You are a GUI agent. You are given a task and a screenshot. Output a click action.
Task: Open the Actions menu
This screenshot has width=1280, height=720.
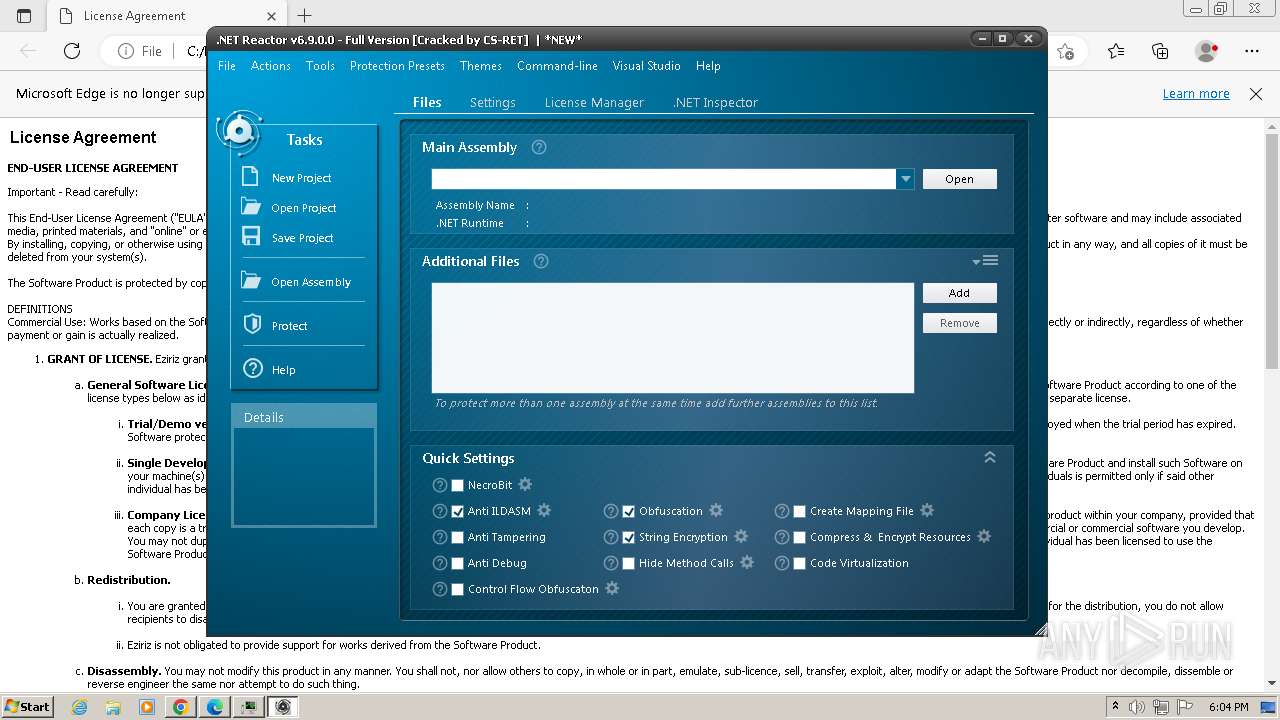[271, 66]
